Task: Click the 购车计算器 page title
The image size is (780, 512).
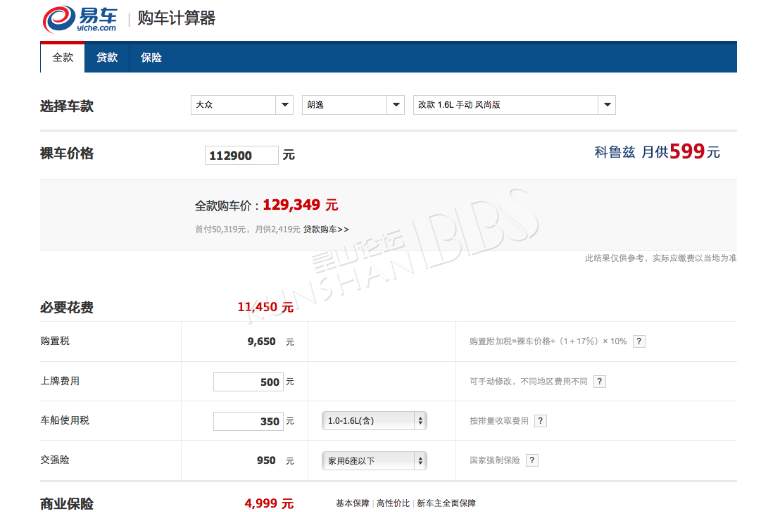Action: (x=177, y=18)
